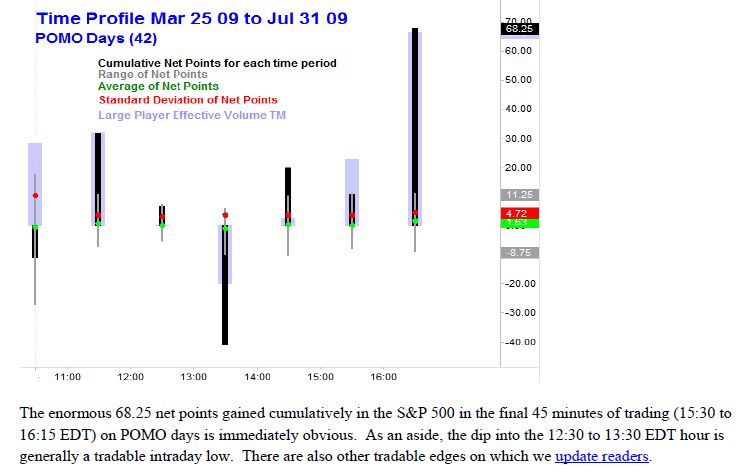Click the 68.25 black price label
Viewport: 748px width, 473px height.
(x=519, y=29)
